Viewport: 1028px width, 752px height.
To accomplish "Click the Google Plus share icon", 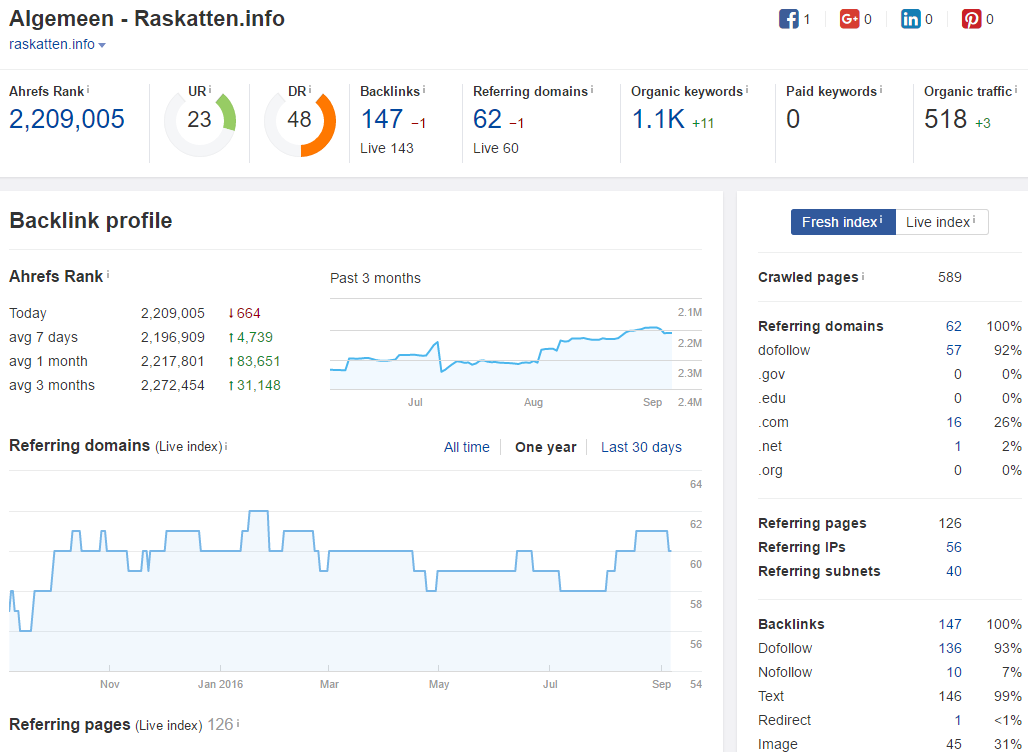I will (x=850, y=19).
